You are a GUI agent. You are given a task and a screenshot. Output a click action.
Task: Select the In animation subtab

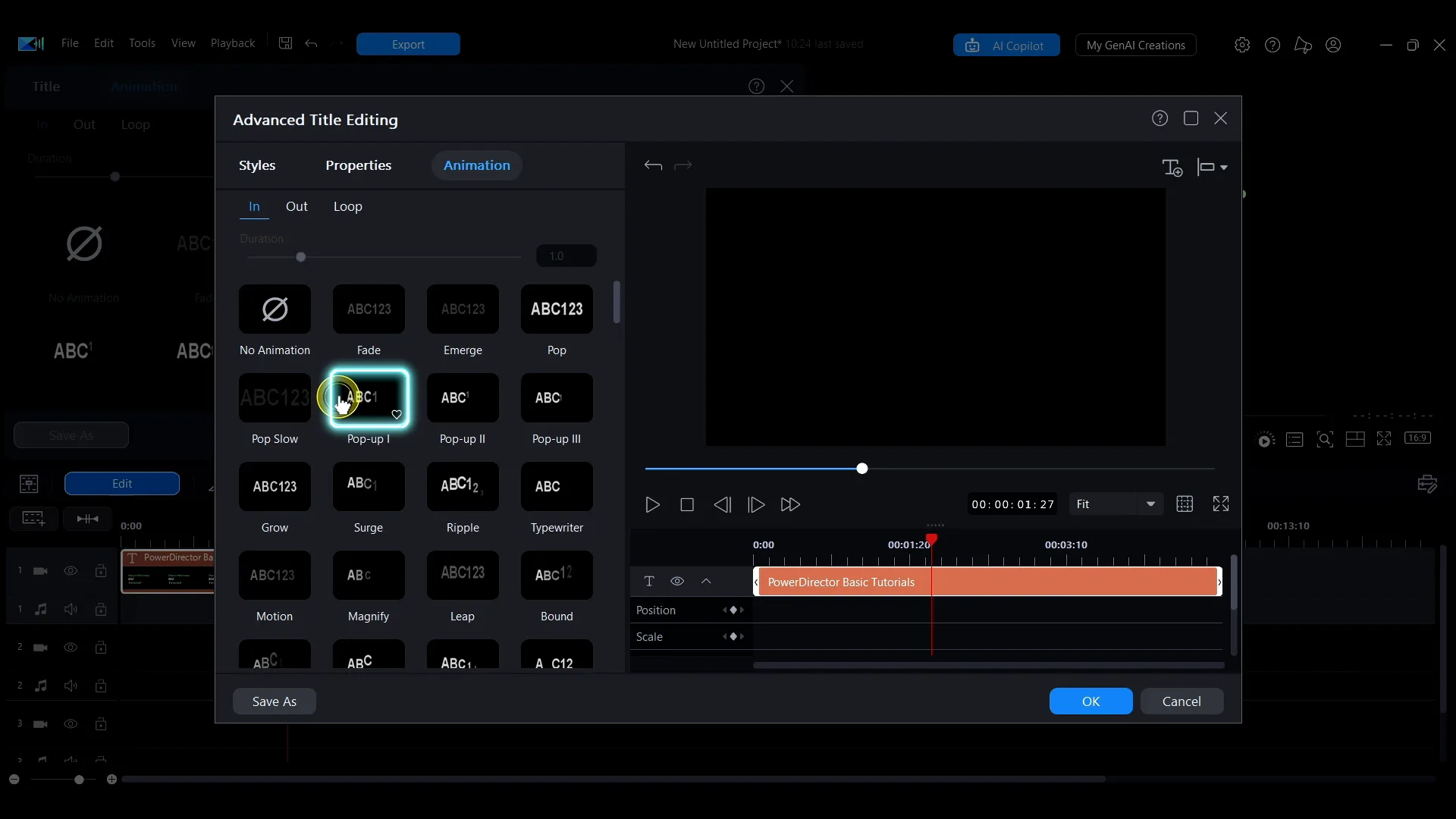[254, 206]
